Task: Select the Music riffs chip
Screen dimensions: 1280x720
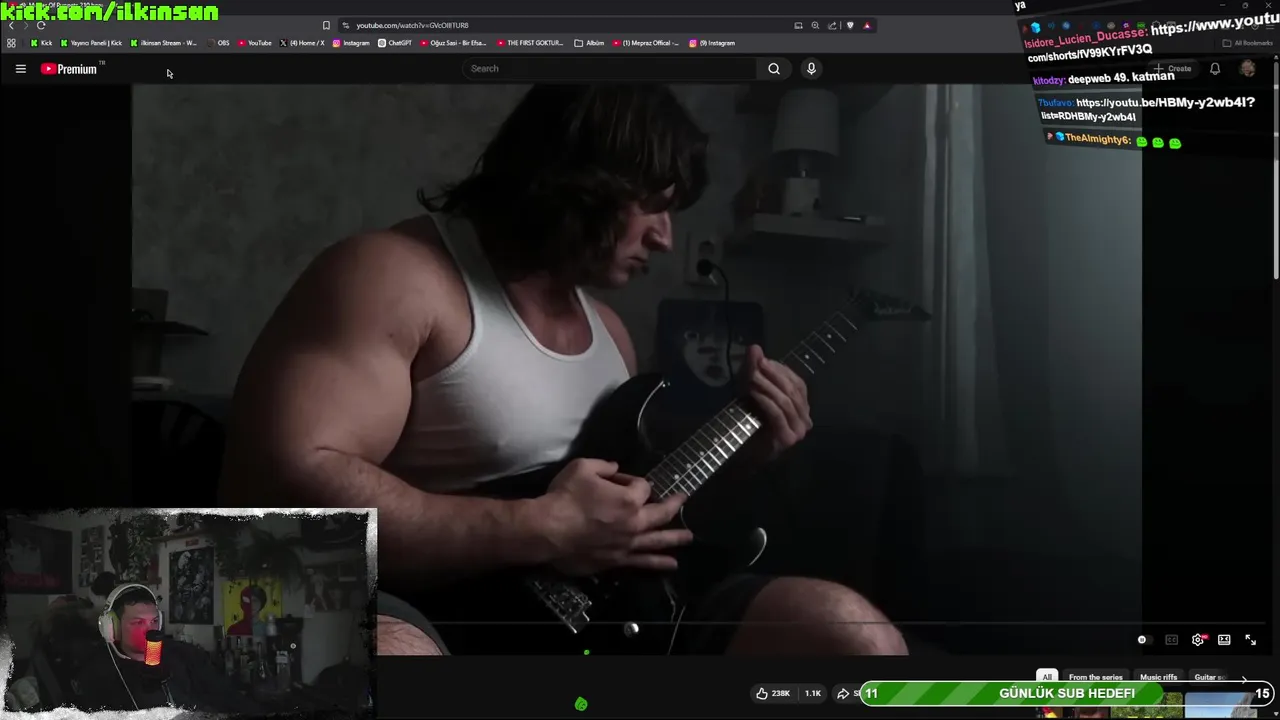Action: pyautogui.click(x=1159, y=677)
